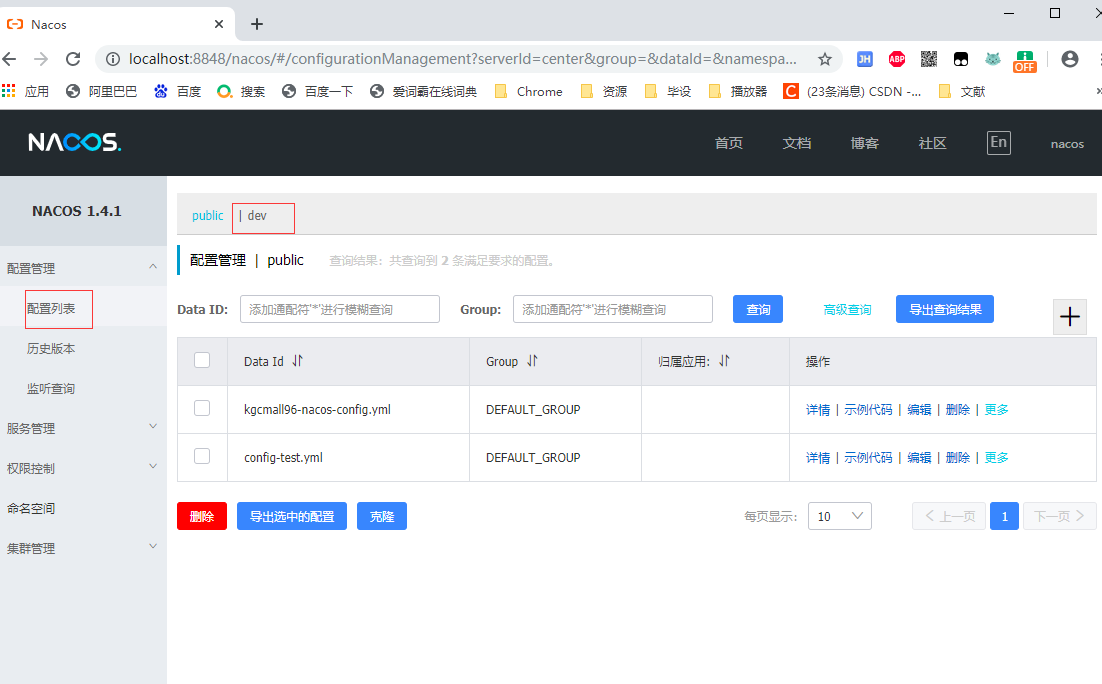
Task: Reload the page with refresh icon
Action: click(73, 59)
